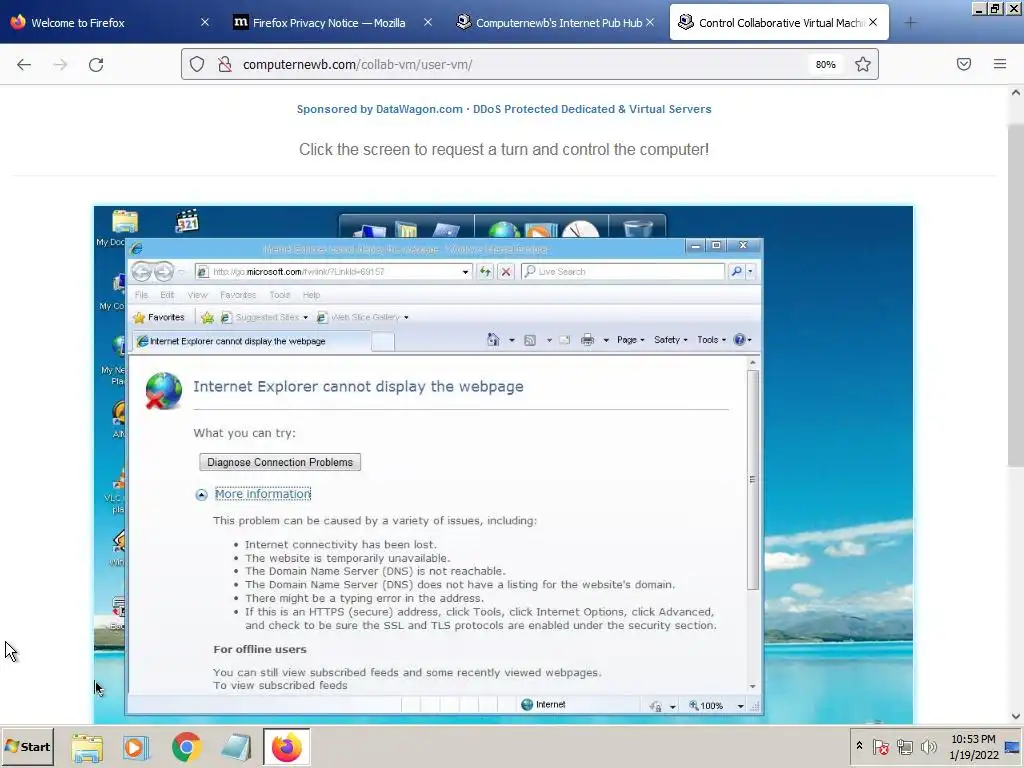
Task: Open Web Slice Gallery dropdown
Action: [x=363, y=317]
